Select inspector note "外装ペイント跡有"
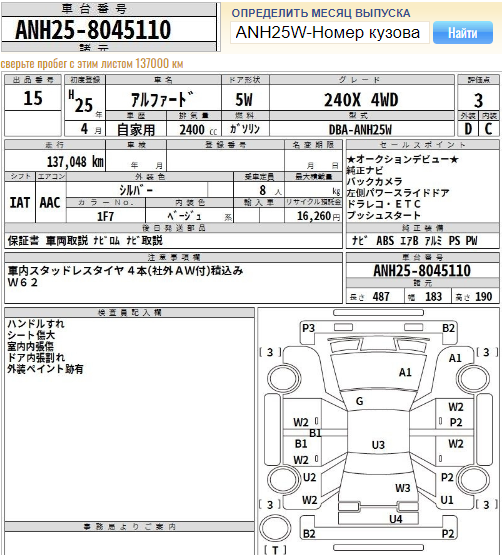This screenshot has height=555, width=502. [x=45, y=369]
